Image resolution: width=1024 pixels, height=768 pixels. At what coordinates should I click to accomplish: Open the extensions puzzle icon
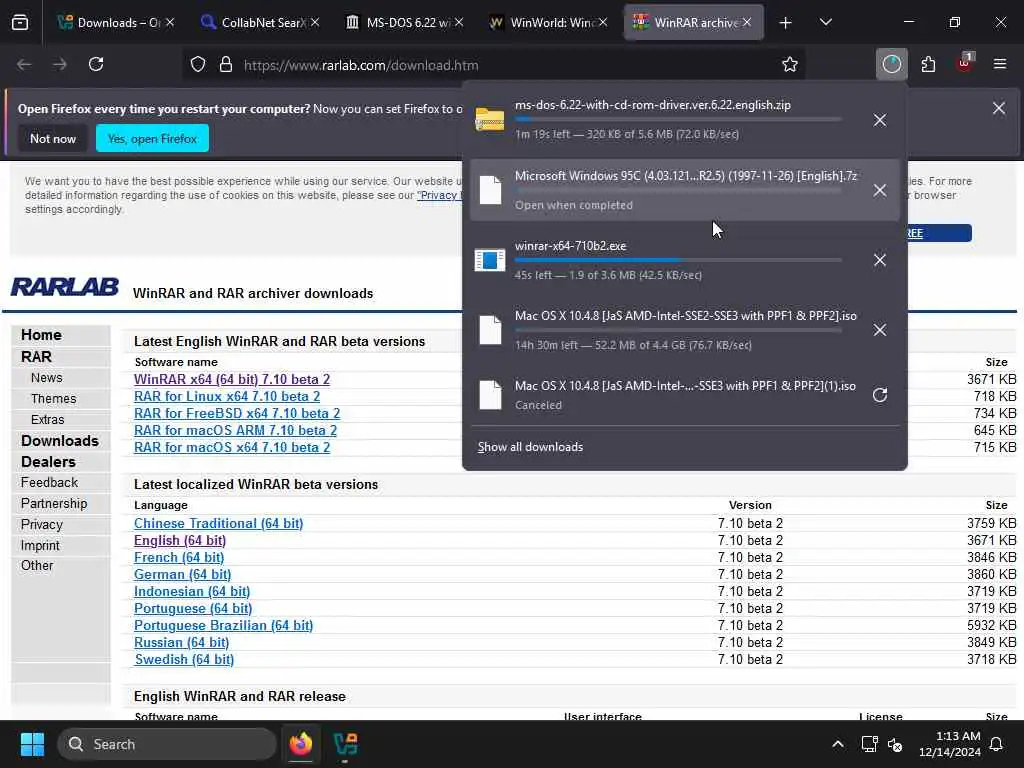click(x=928, y=64)
